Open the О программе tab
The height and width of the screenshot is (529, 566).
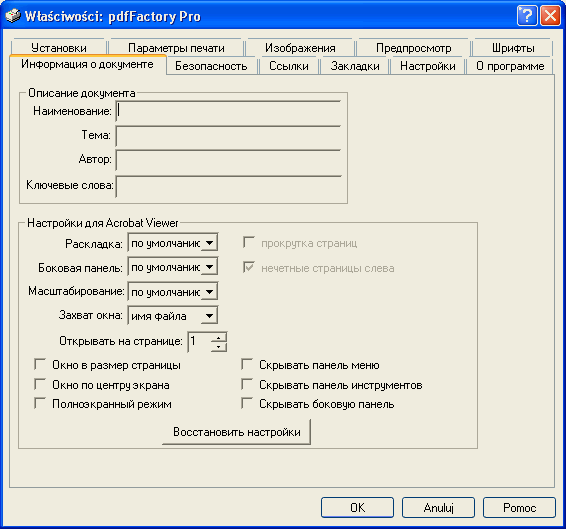[510, 66]
